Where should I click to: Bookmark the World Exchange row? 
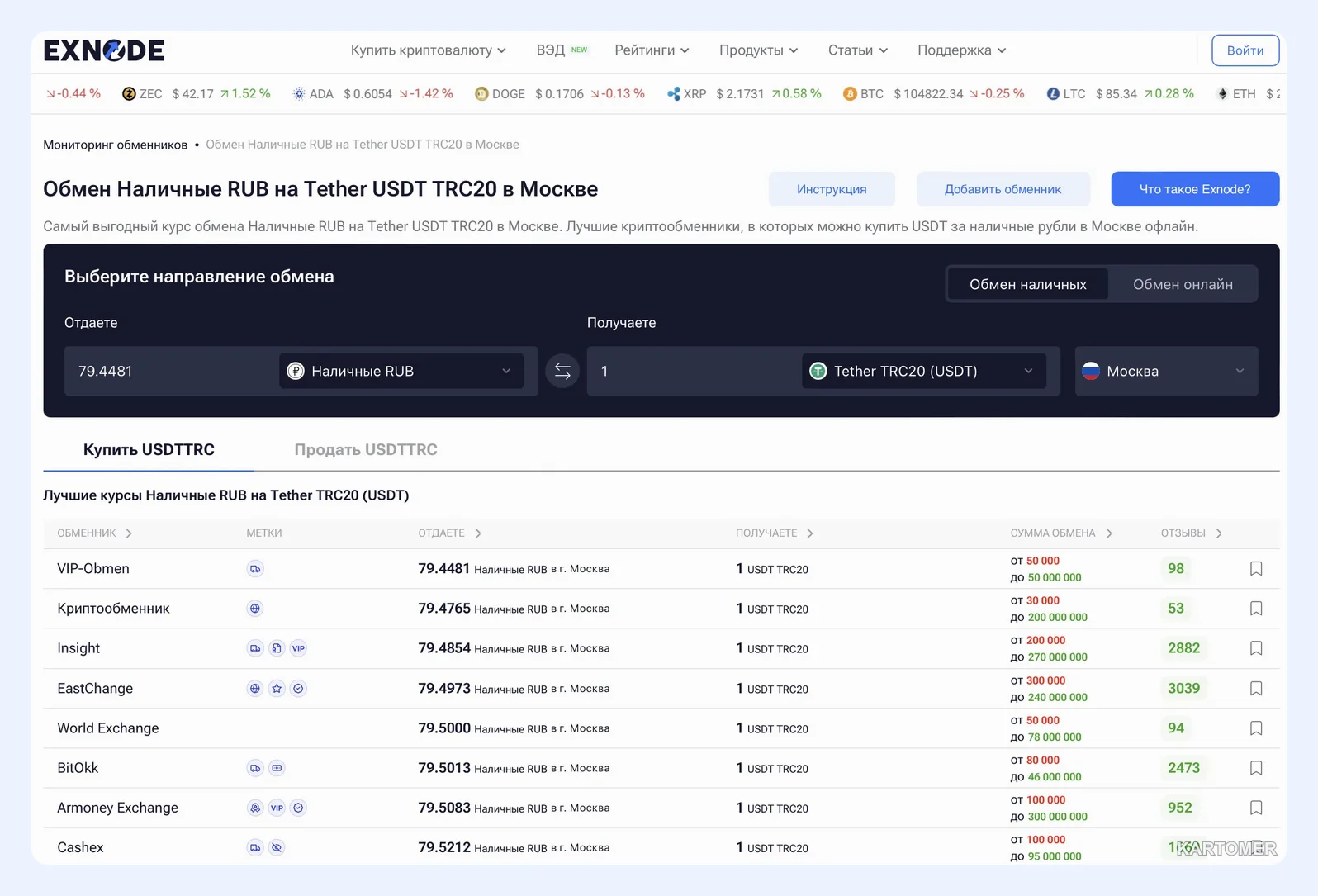[1256, 728]
